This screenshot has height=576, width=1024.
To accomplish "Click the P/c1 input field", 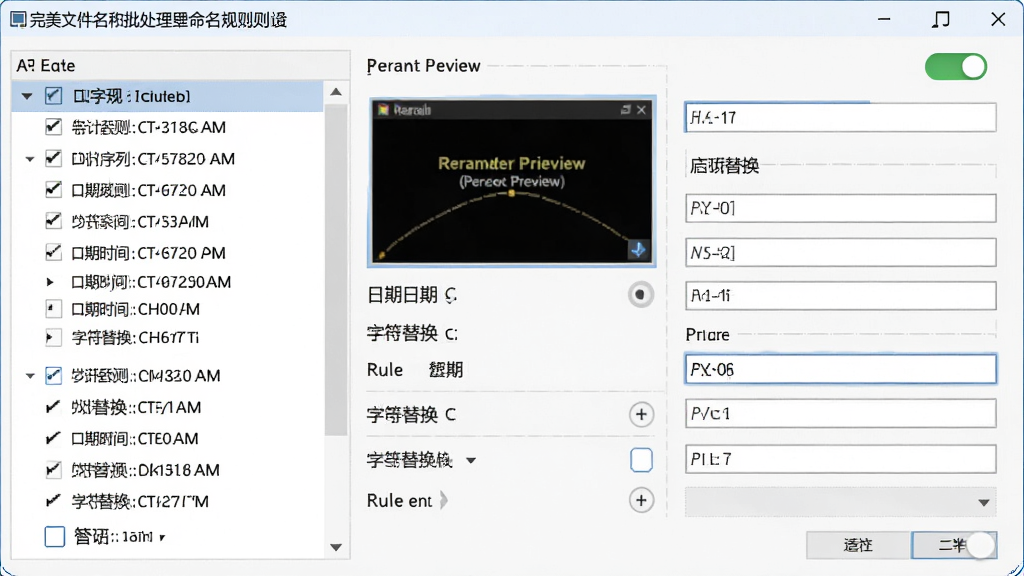I will click(x=840, y=413).
